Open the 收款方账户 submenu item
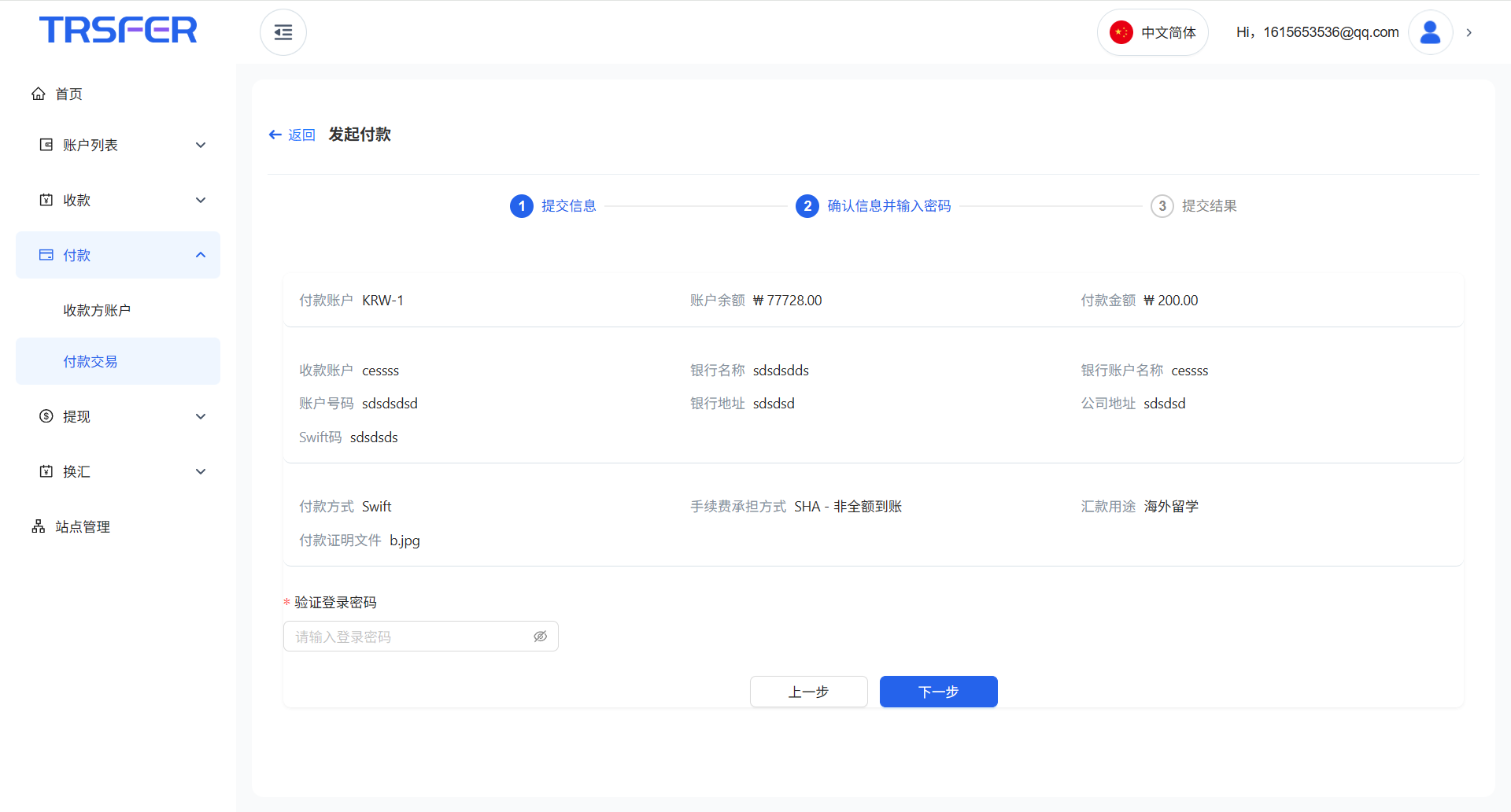 point(97,310)
